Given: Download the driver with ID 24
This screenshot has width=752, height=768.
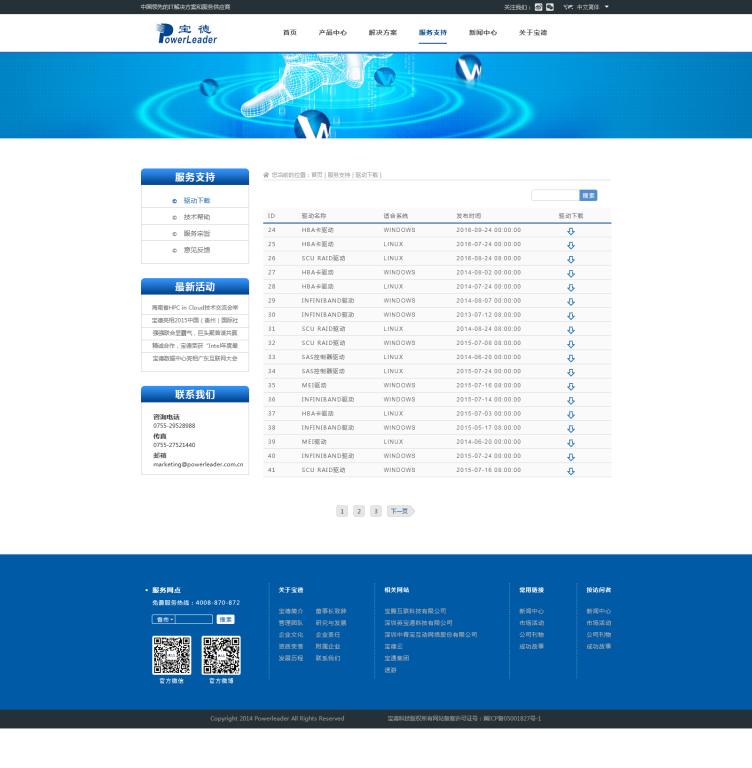Looking at the screenshot, I should [x=571, y=231].
